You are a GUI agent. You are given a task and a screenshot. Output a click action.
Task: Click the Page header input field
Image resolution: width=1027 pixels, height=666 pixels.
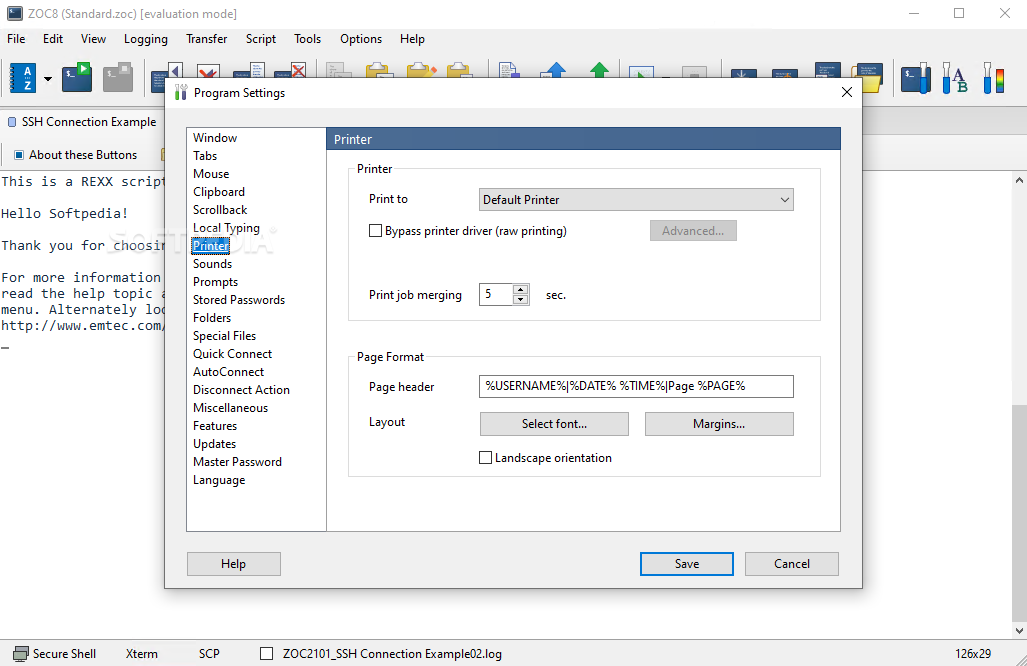pos(636,386)
